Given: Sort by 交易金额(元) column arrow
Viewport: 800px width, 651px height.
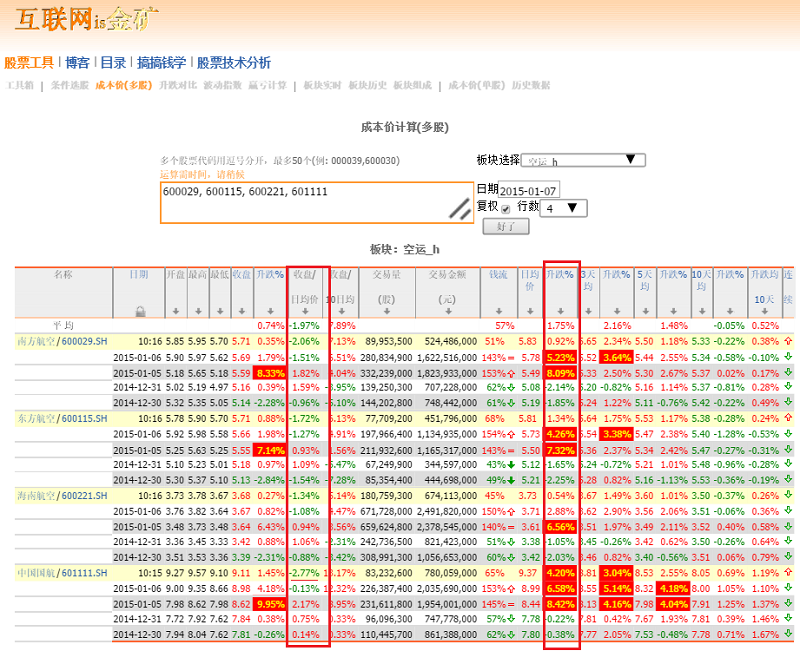Looking at the screenshot, I should tap(448, 311).
